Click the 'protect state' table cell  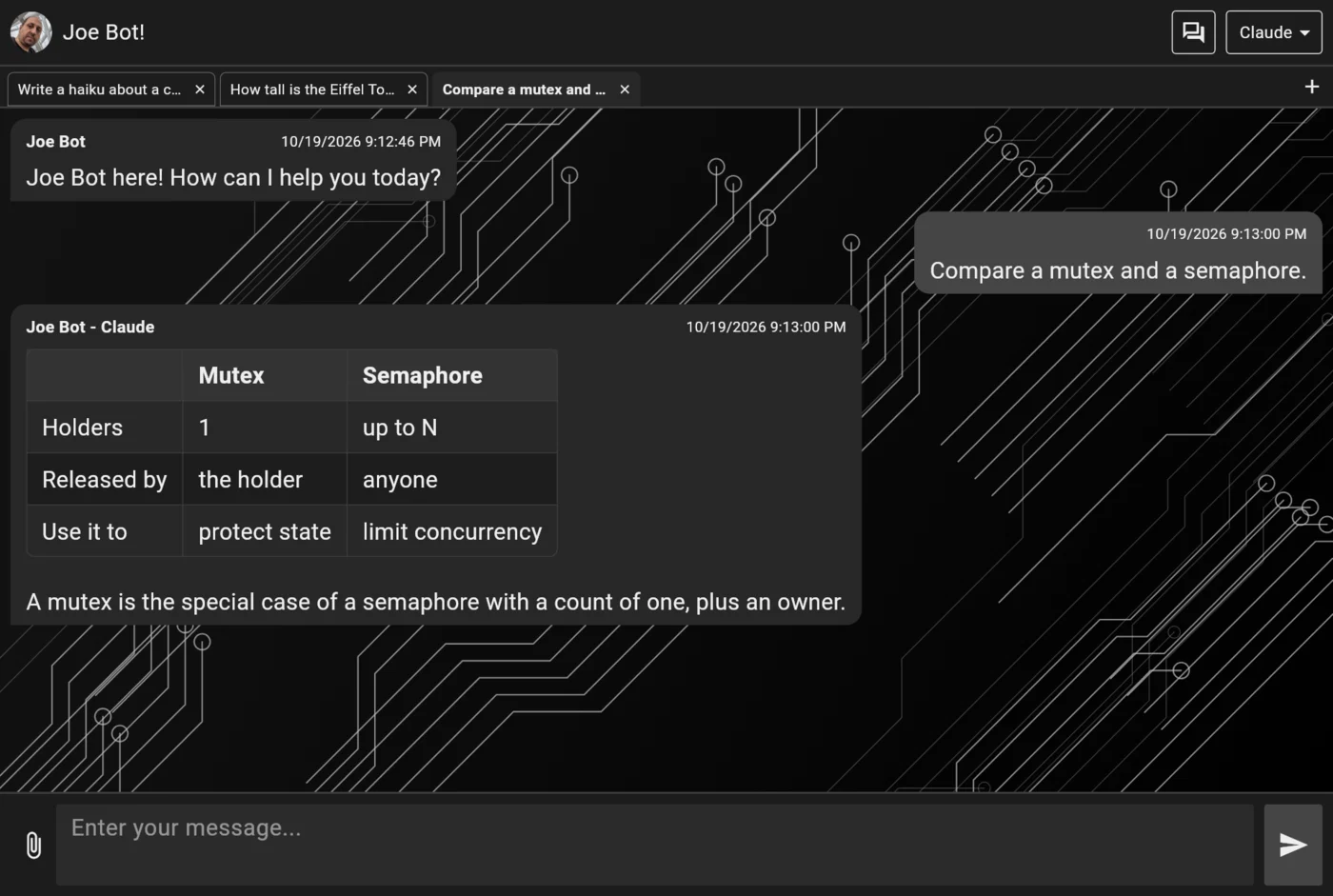pos(265,531)
